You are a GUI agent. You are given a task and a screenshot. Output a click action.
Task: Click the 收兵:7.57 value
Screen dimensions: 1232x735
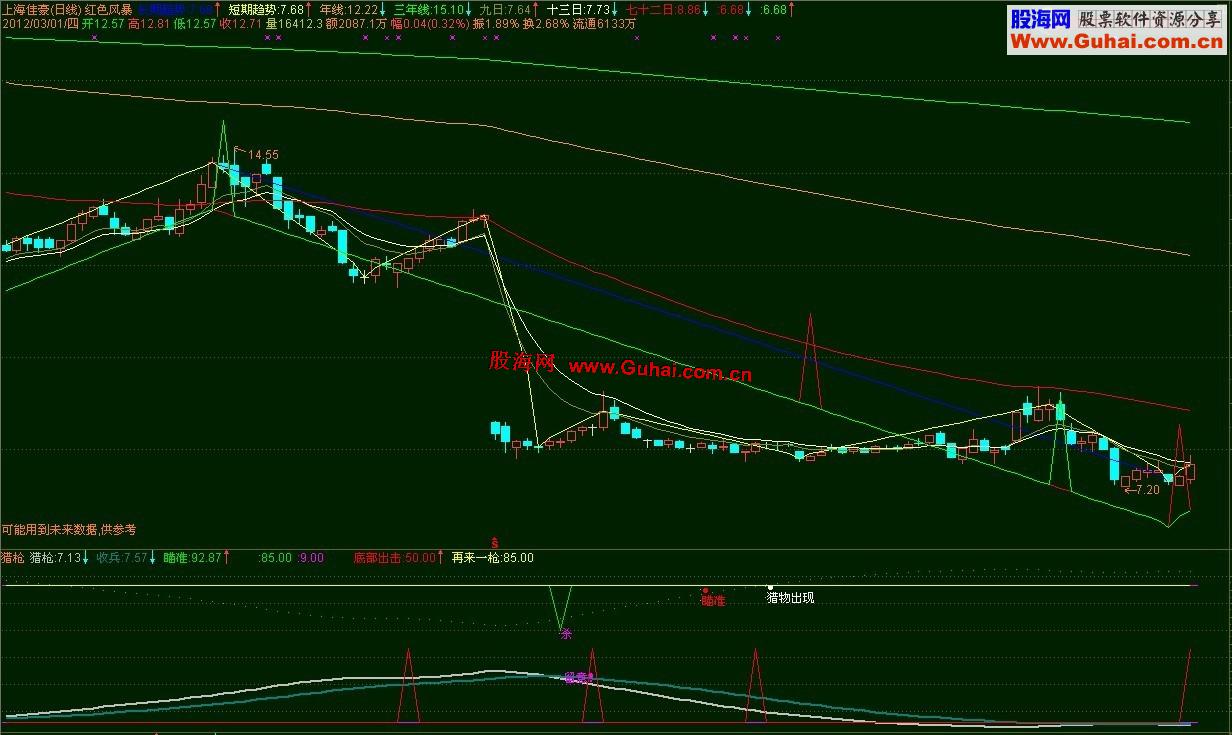121,558
